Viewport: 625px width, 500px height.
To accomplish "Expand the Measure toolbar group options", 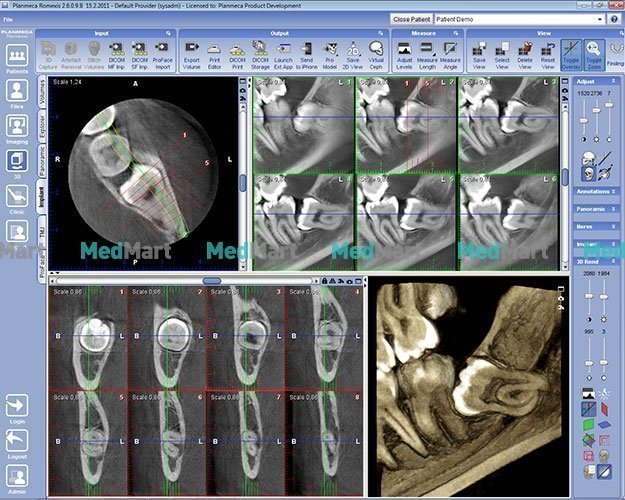I will point(456,33).
